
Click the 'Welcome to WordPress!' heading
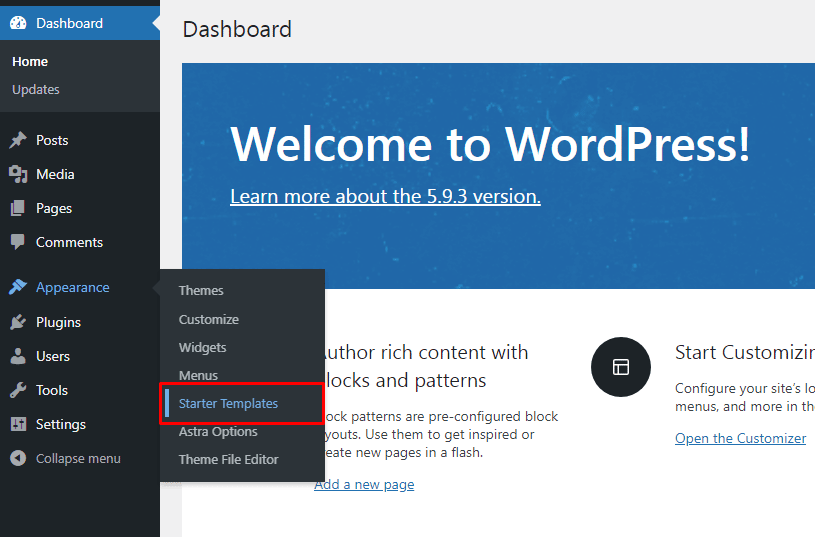490,143
